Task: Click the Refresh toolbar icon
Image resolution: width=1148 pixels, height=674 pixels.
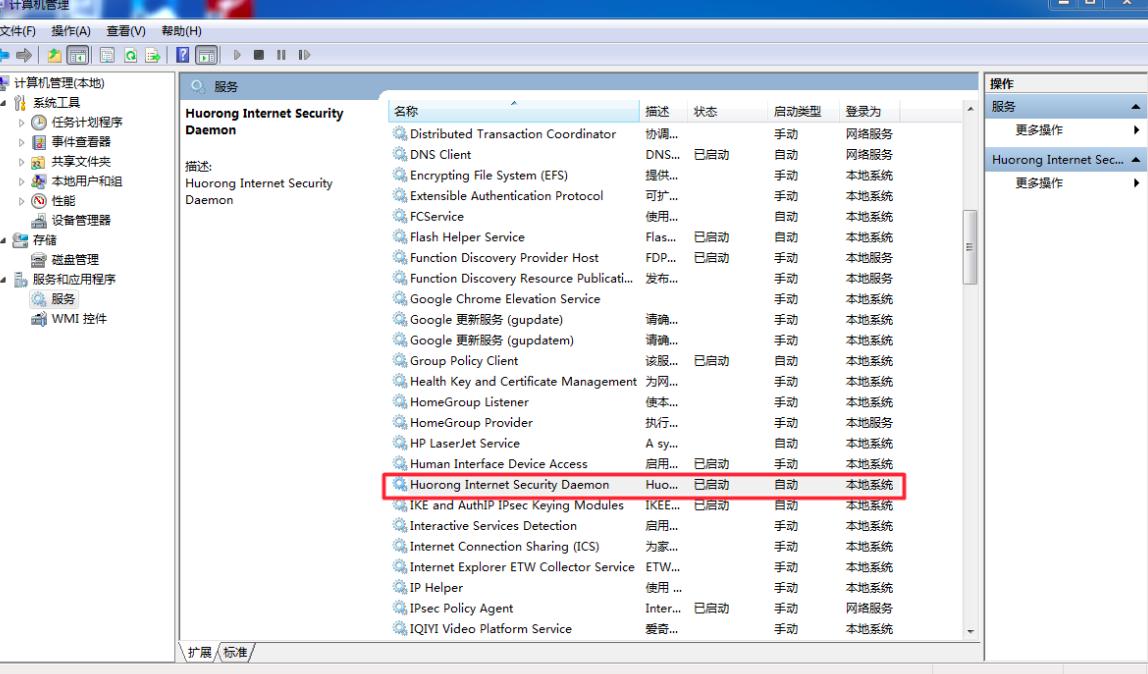Action: (x=130, y=55)
